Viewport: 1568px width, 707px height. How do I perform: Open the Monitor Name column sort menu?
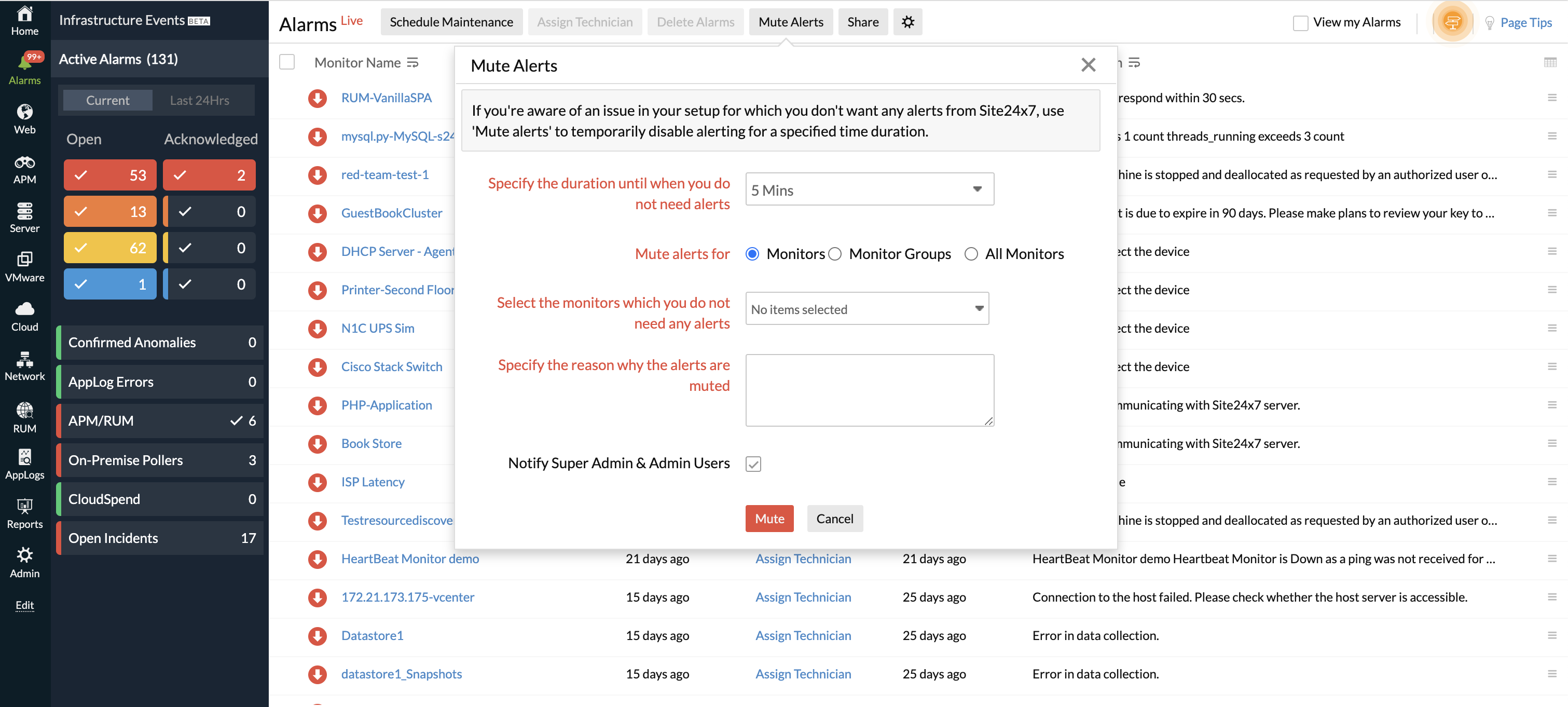(412, 63)
